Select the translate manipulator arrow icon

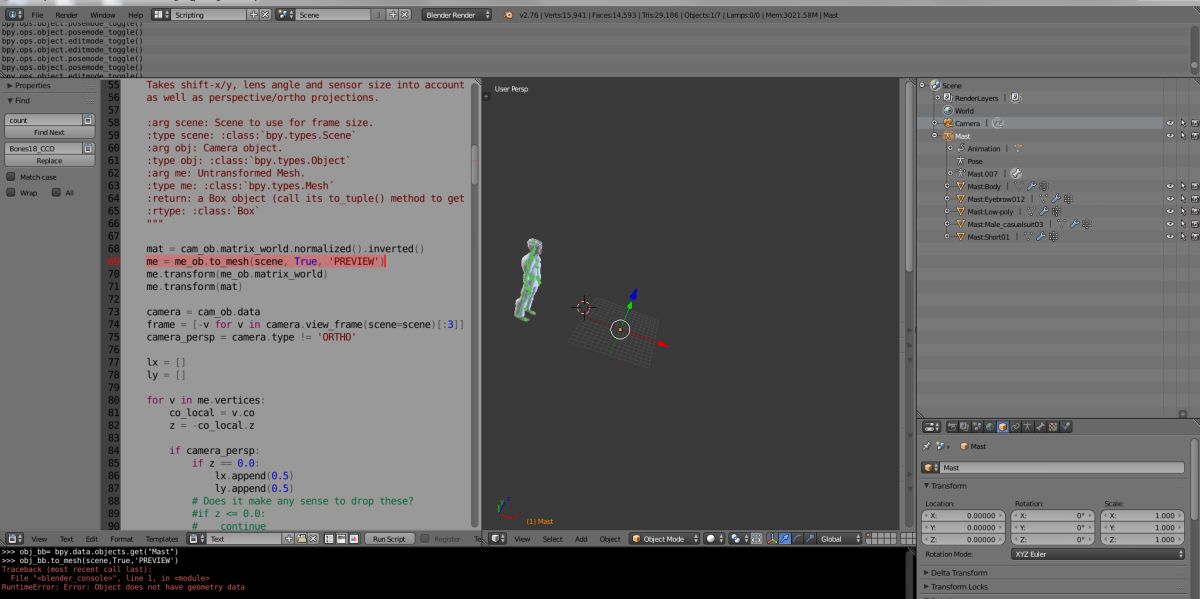(784, 538)
